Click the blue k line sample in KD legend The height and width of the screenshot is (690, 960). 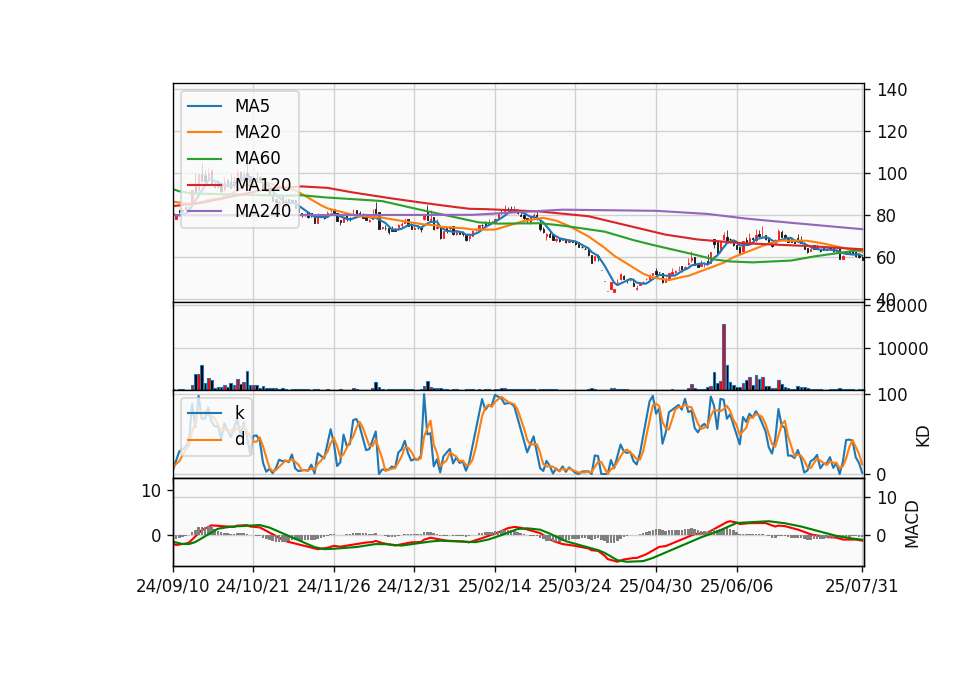(204, 413)
